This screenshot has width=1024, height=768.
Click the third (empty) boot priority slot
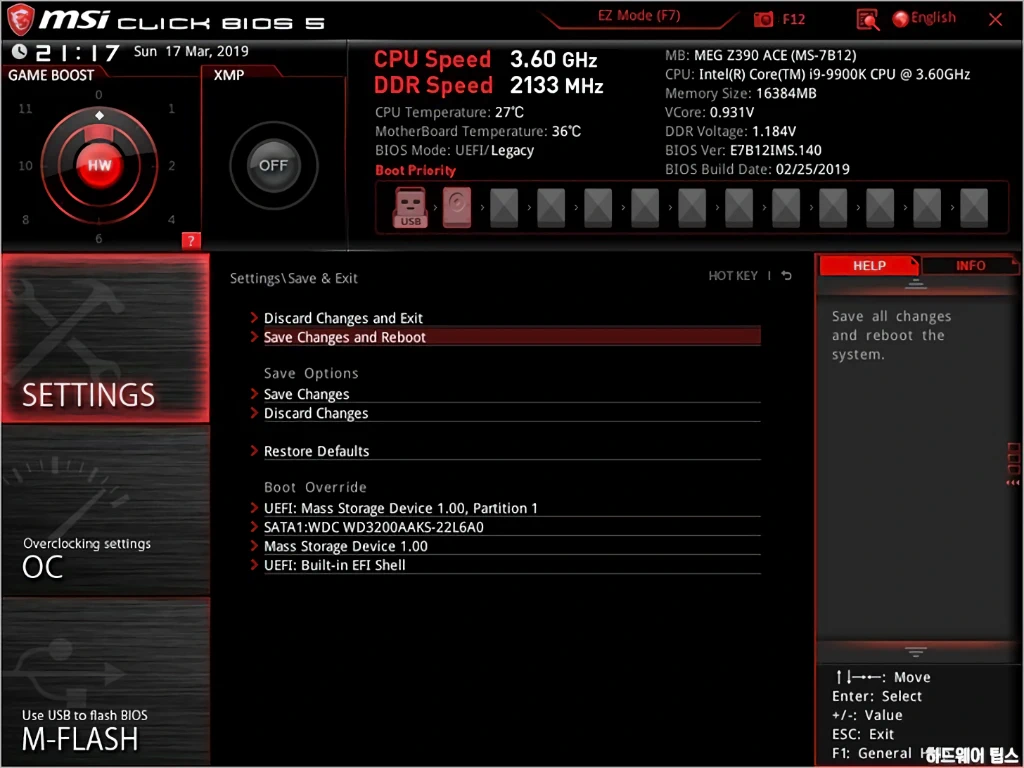pyautogui.click(x=504, y=208)
